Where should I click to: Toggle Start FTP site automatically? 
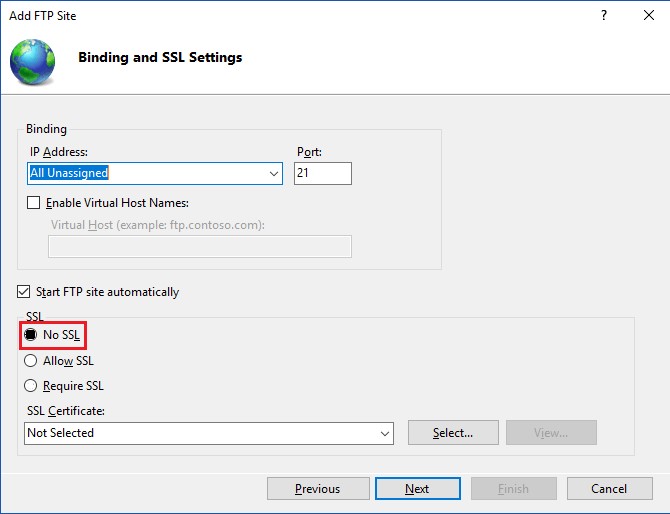[x=24, y=292]
